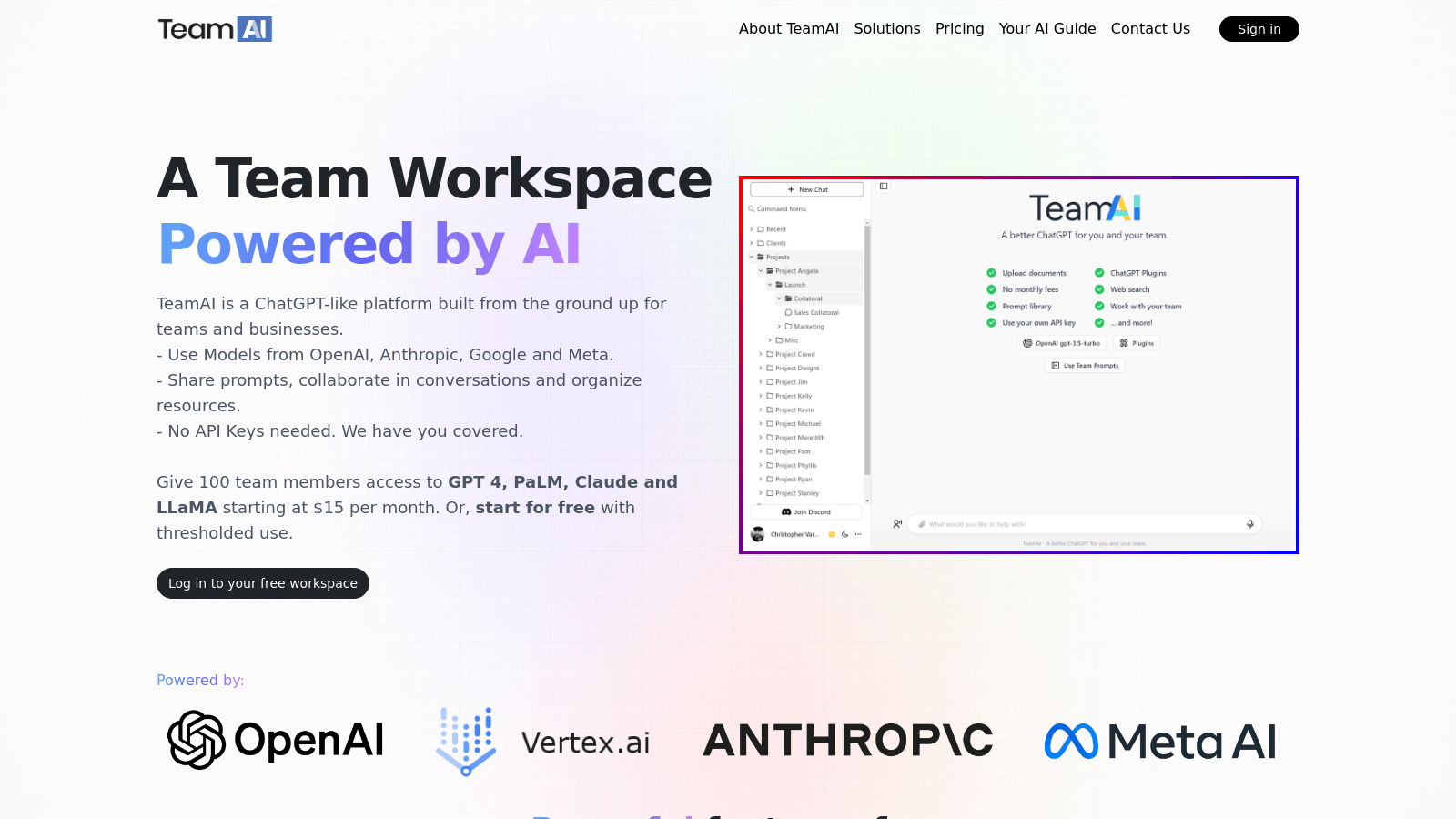1456x819 pixels.
Task: Collapse the Collatoral folder chevron
Action: point(779,298)
